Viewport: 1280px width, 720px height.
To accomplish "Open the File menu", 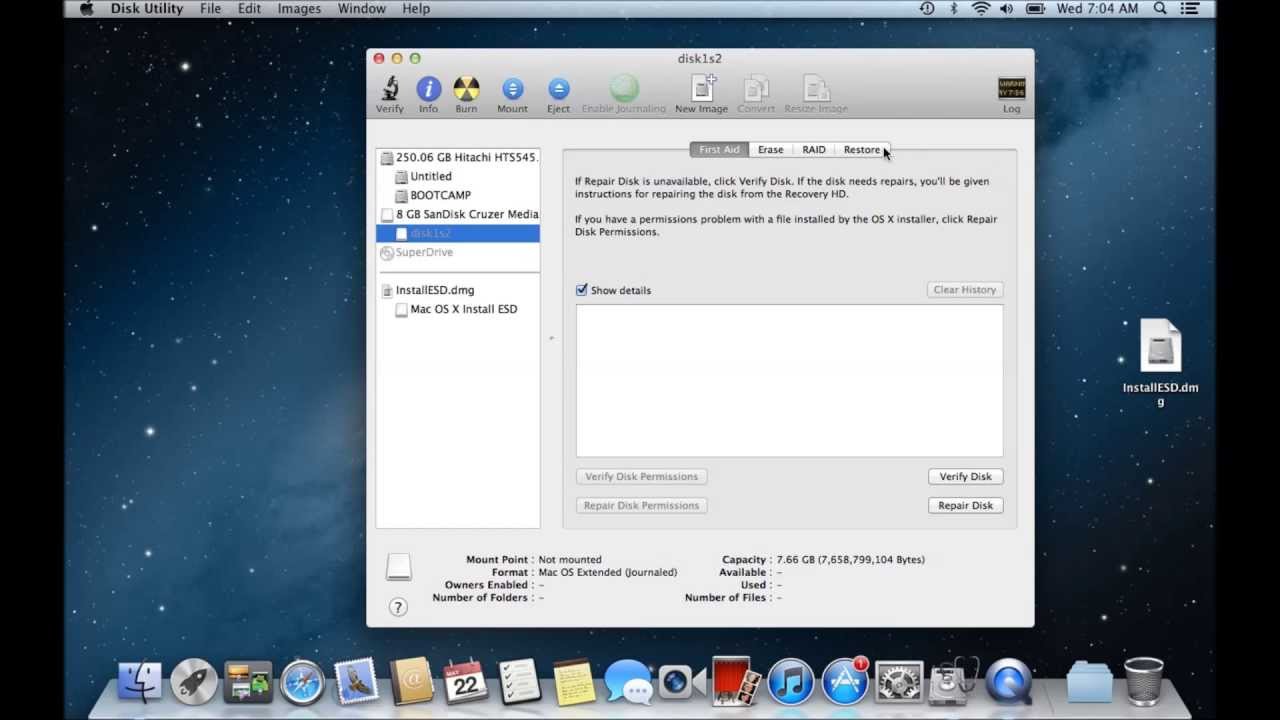I will click(210, 8).
